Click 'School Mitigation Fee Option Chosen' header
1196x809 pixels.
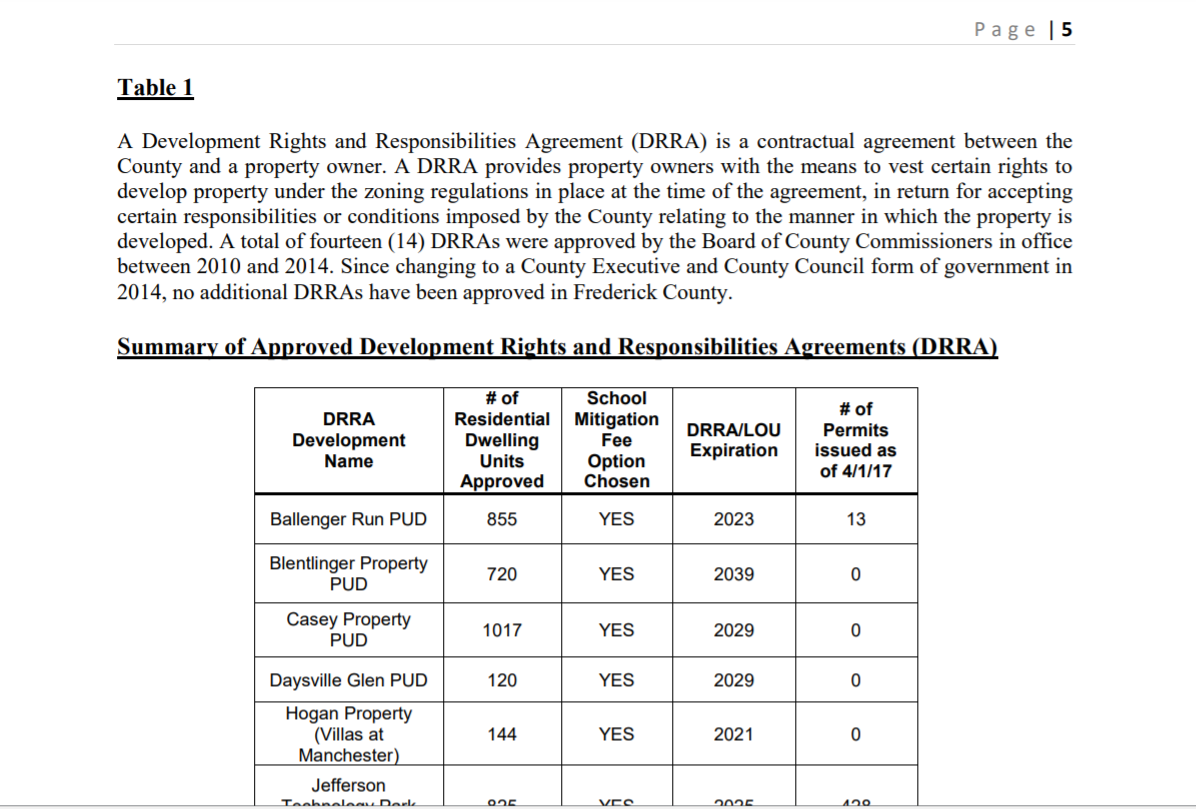pyautogui.click(x=616, y=440)
